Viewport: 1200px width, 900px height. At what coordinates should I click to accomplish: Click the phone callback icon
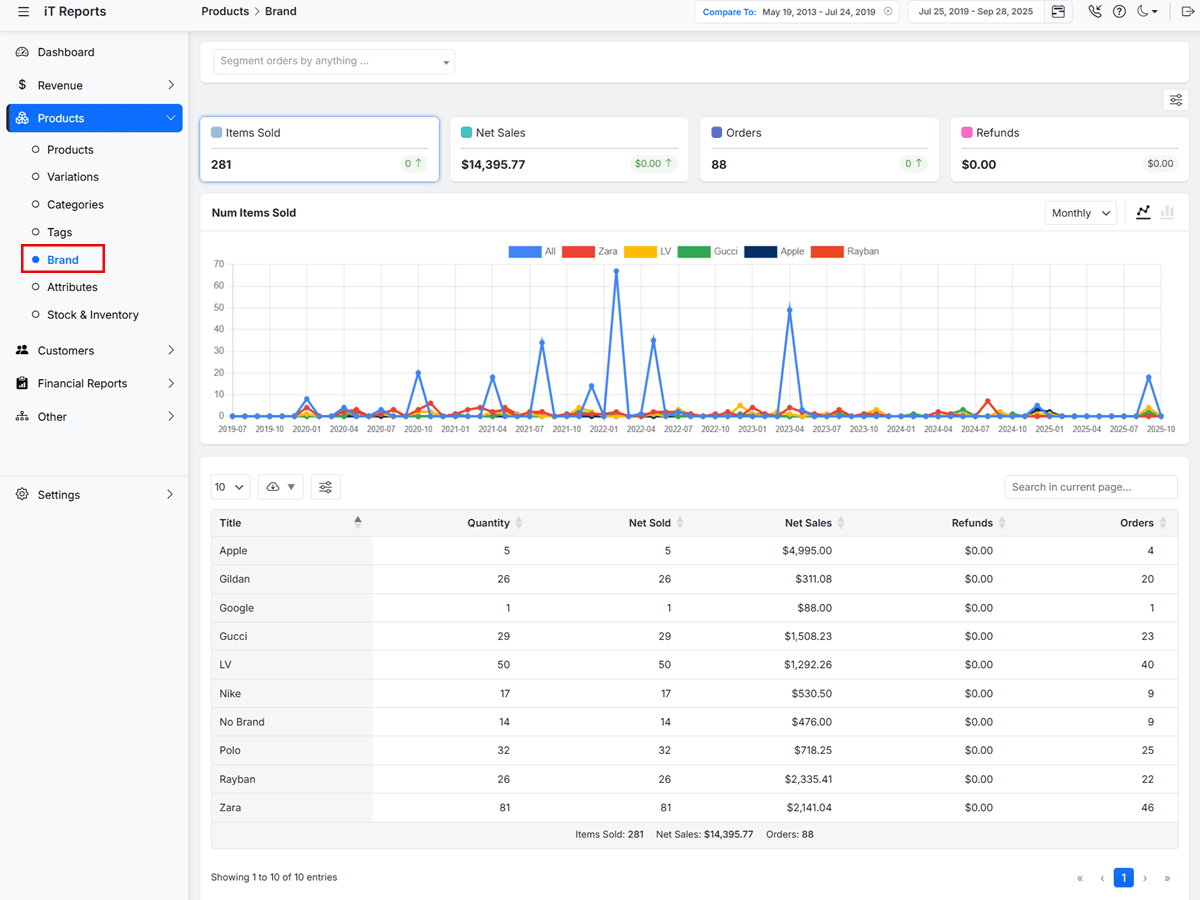coord(1095,12)
